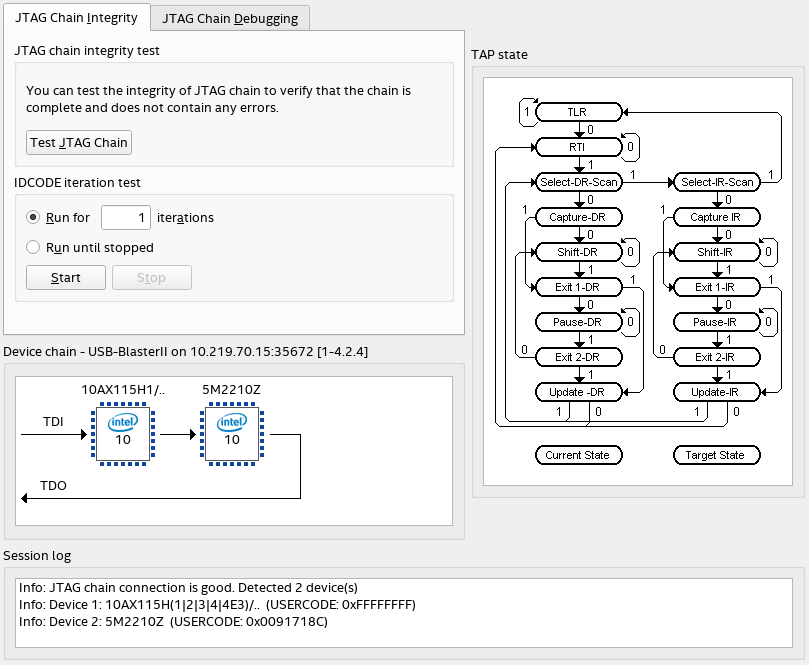Image resolution: width=809 pixels, height=665 pixels.
Task: Select the Pause-DR state node
Action: pyautogui.click(x=578, y=322)
